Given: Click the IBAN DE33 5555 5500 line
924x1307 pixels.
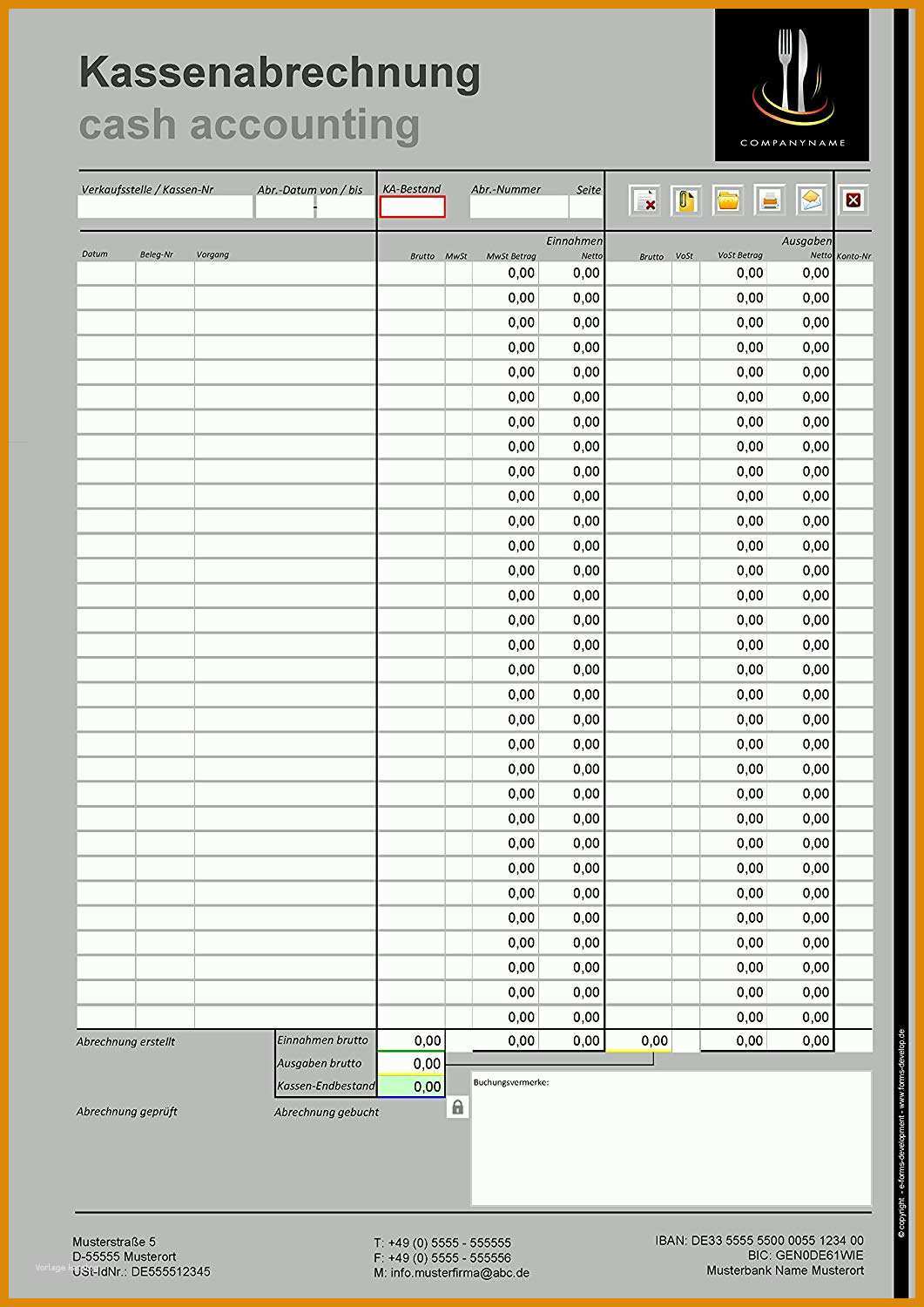Looking at the screenshot, I should [x=759, y=1240].
